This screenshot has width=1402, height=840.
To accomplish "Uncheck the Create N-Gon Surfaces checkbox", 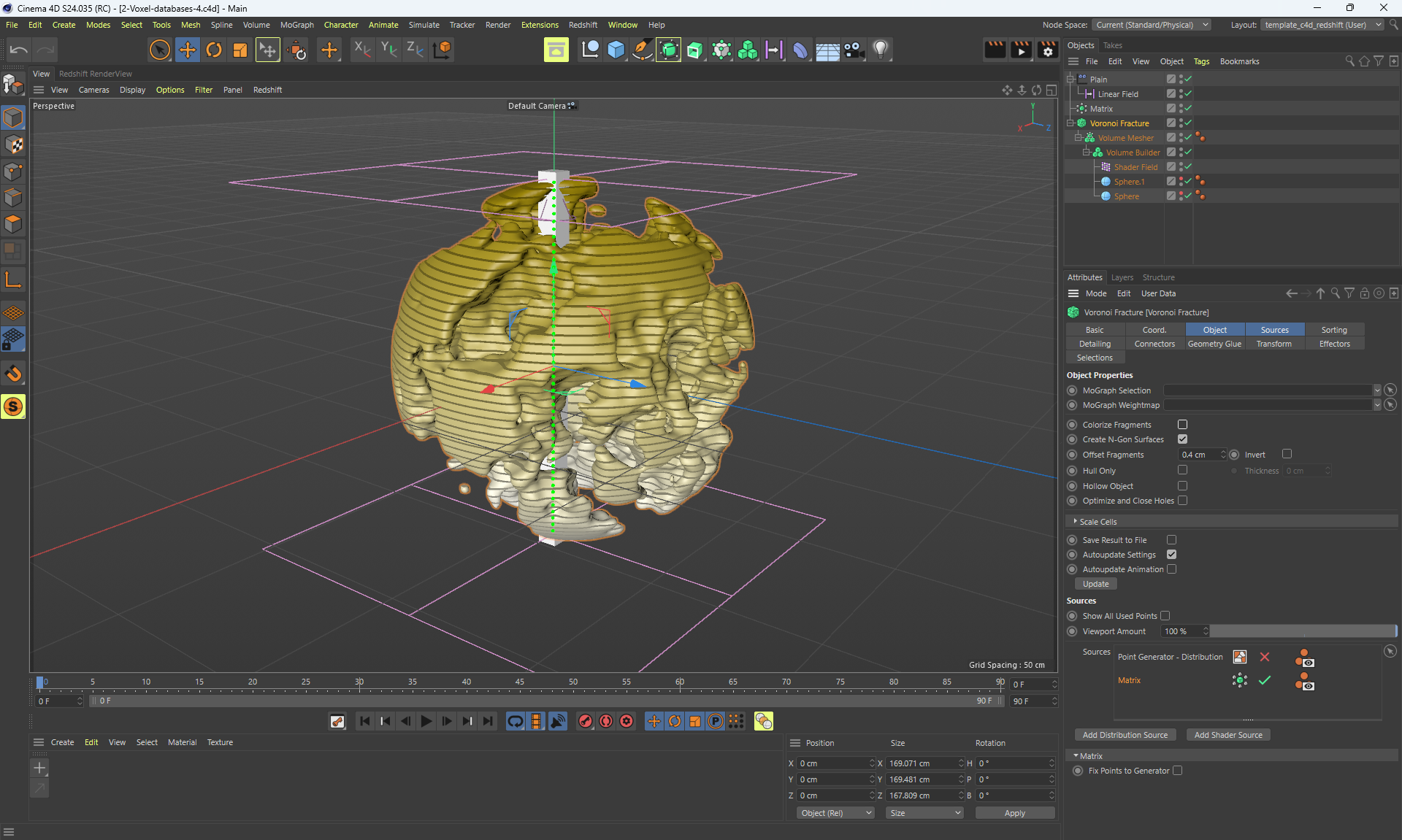I will point(1182,439).
